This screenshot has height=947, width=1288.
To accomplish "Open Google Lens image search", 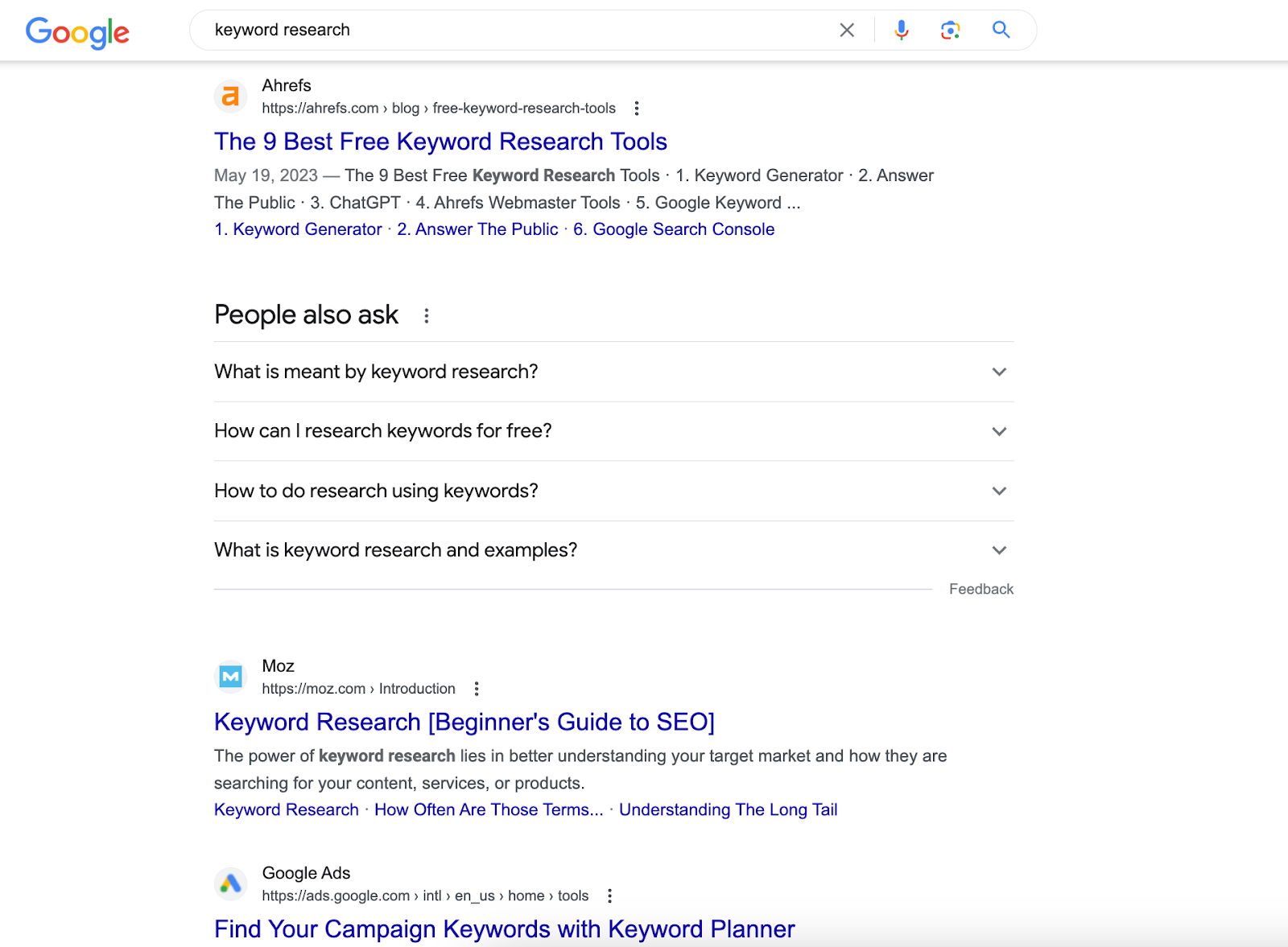I will pos(950,30).
